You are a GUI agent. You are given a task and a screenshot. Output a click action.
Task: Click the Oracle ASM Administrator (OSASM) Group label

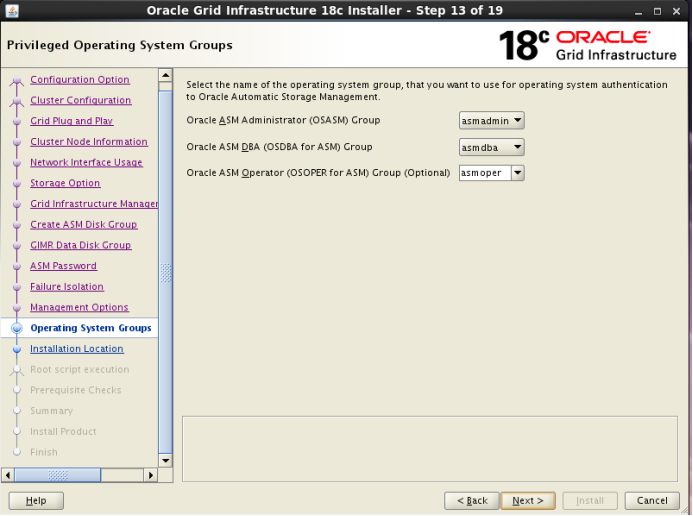click(x=283, y=120)
